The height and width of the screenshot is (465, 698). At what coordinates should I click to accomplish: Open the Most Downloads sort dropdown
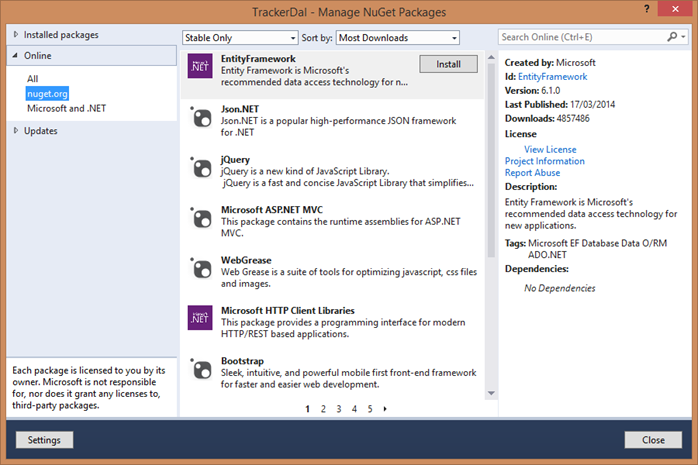point(398,38)
